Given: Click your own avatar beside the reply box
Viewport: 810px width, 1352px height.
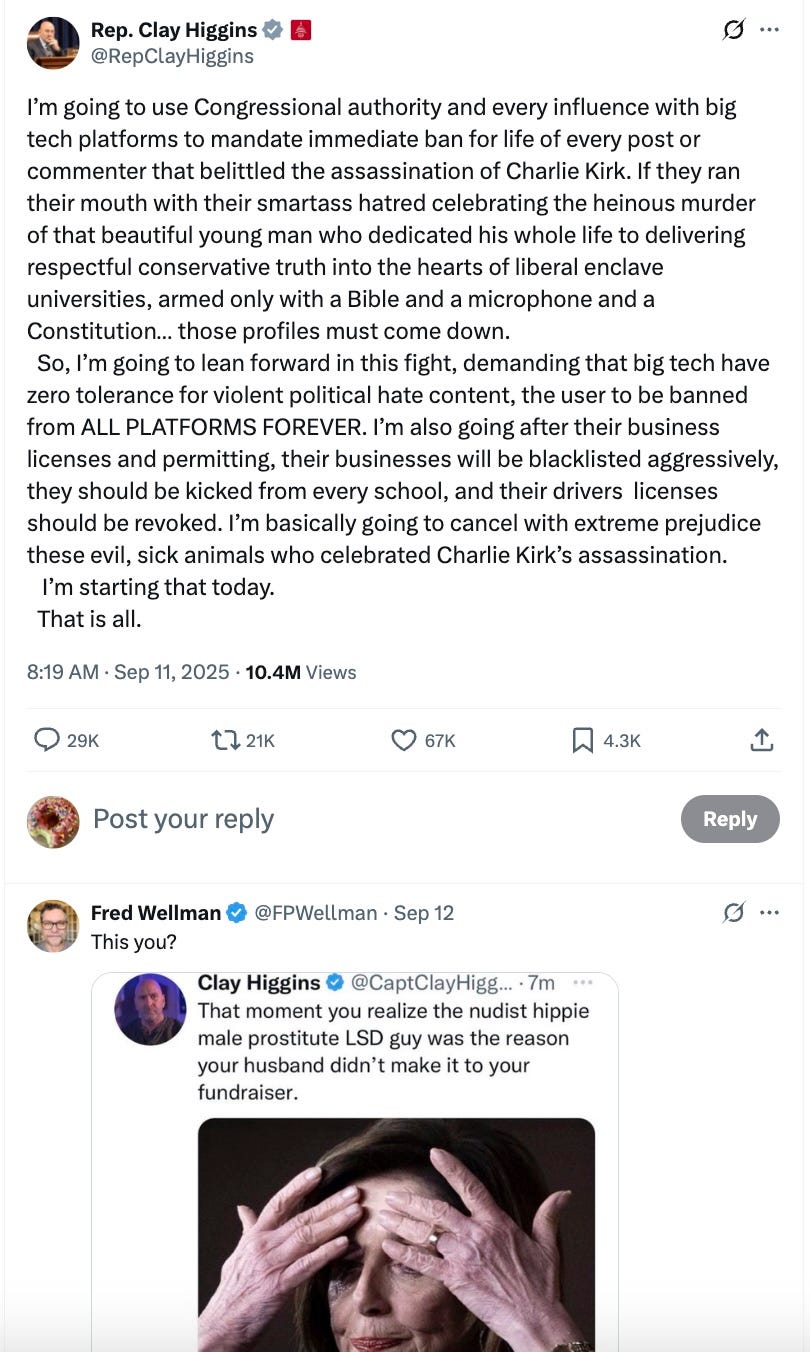Looking at the screenshot, I should [x=53, y=820].
